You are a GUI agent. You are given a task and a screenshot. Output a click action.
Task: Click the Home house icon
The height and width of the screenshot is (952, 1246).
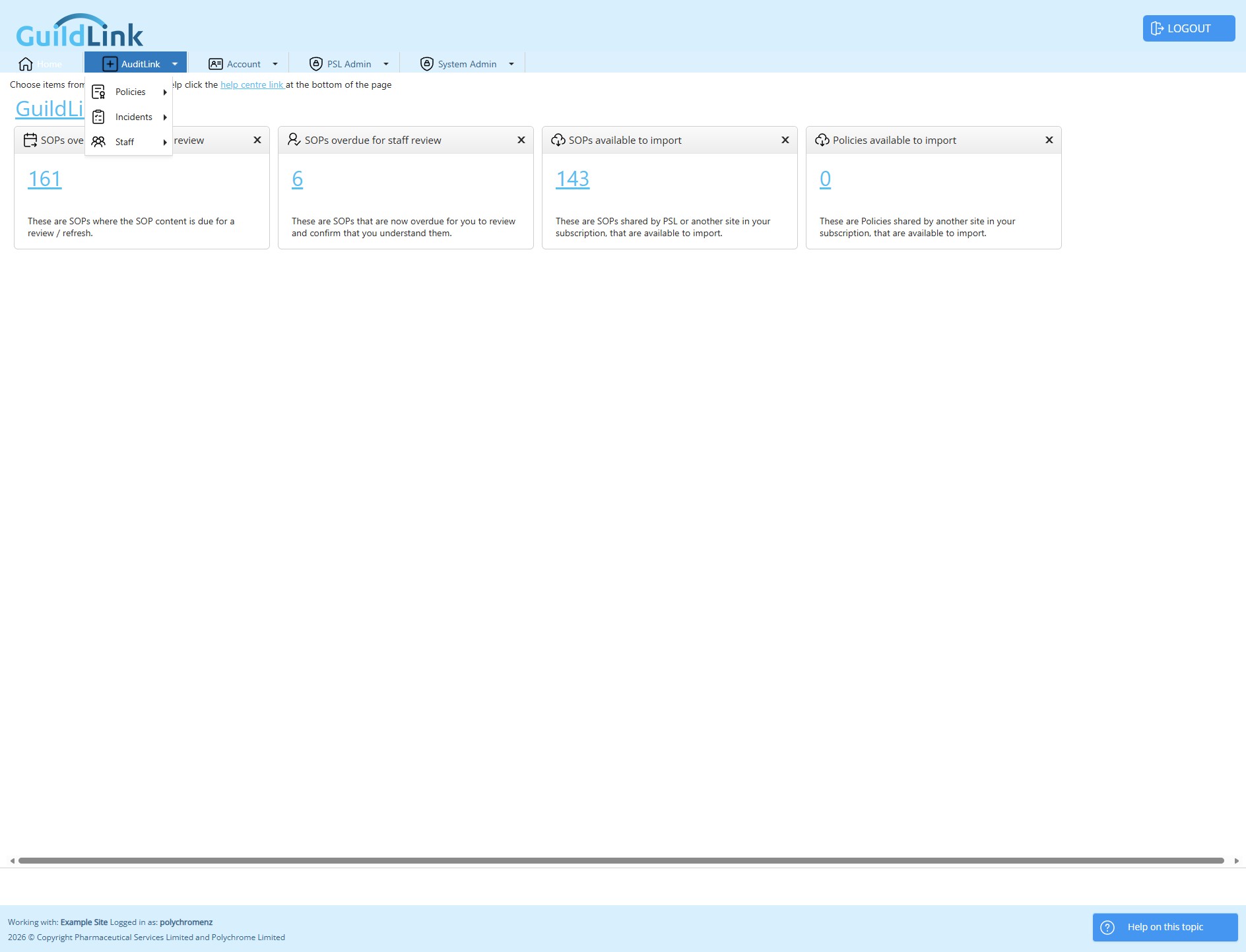(x=26, y=64)
